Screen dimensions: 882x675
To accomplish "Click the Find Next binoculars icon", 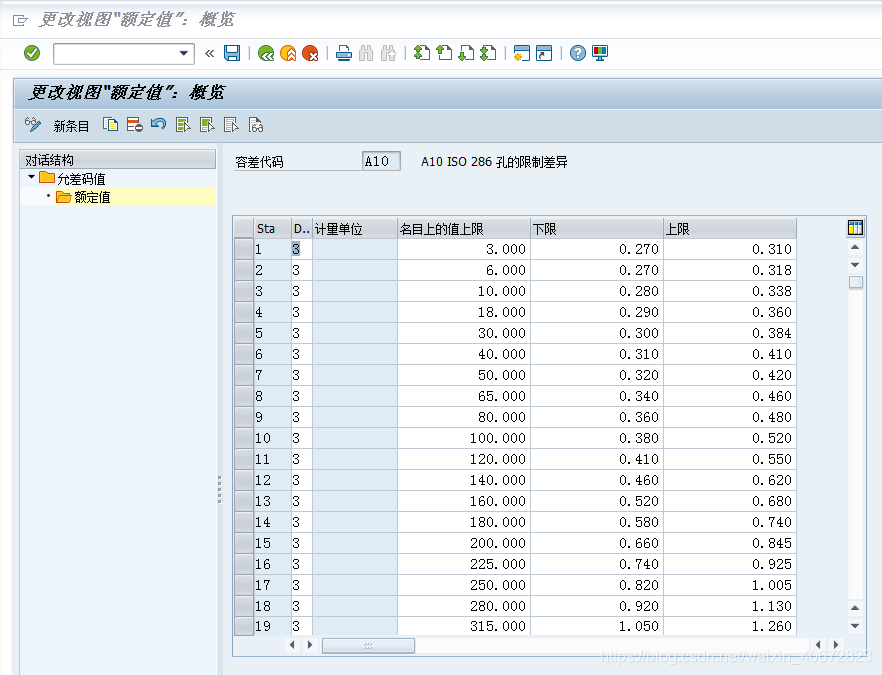I will (388, 53).
